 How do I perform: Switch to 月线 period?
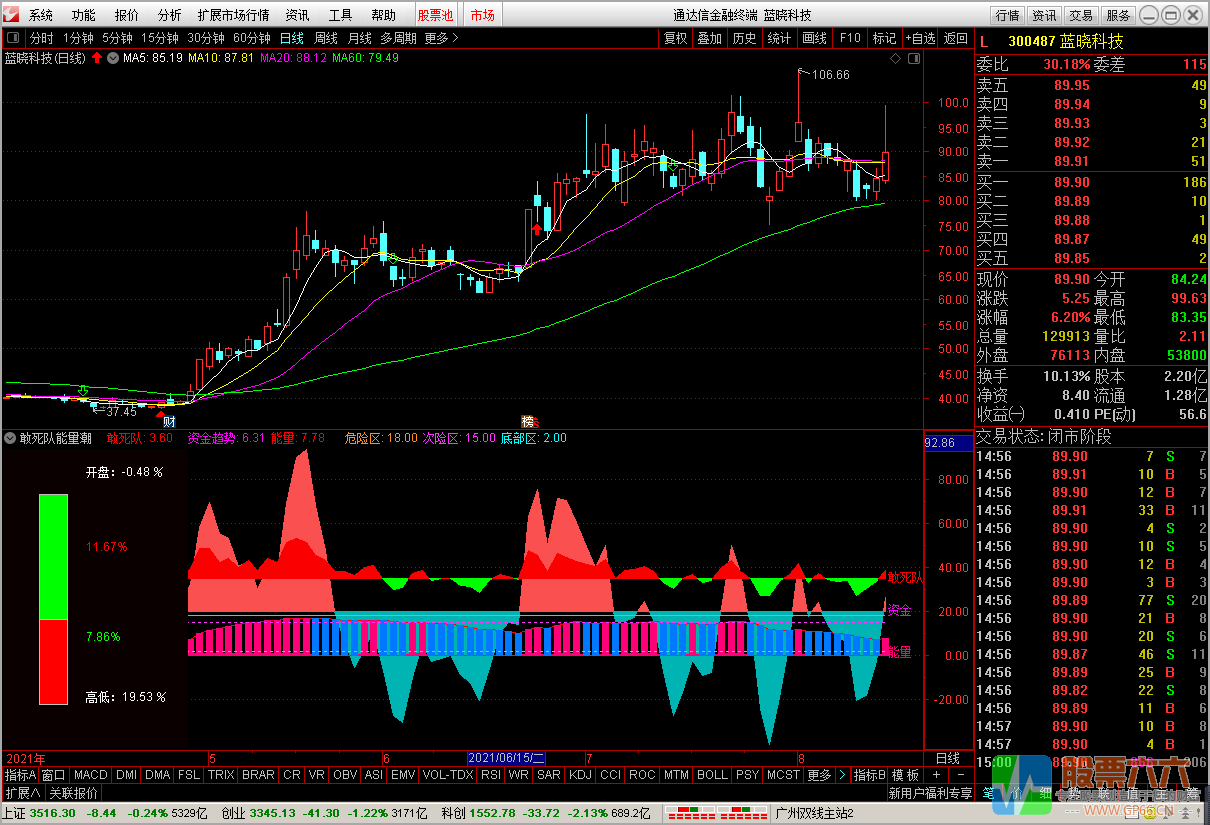pos(360,38)
